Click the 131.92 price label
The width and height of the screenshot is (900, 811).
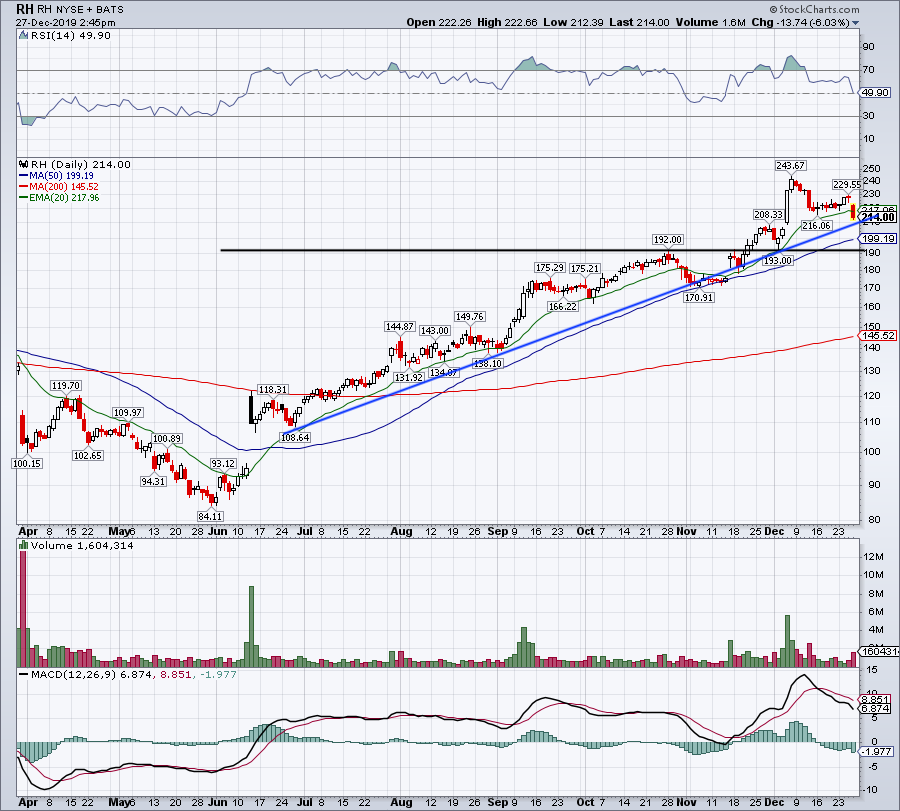tap(409, 377)
